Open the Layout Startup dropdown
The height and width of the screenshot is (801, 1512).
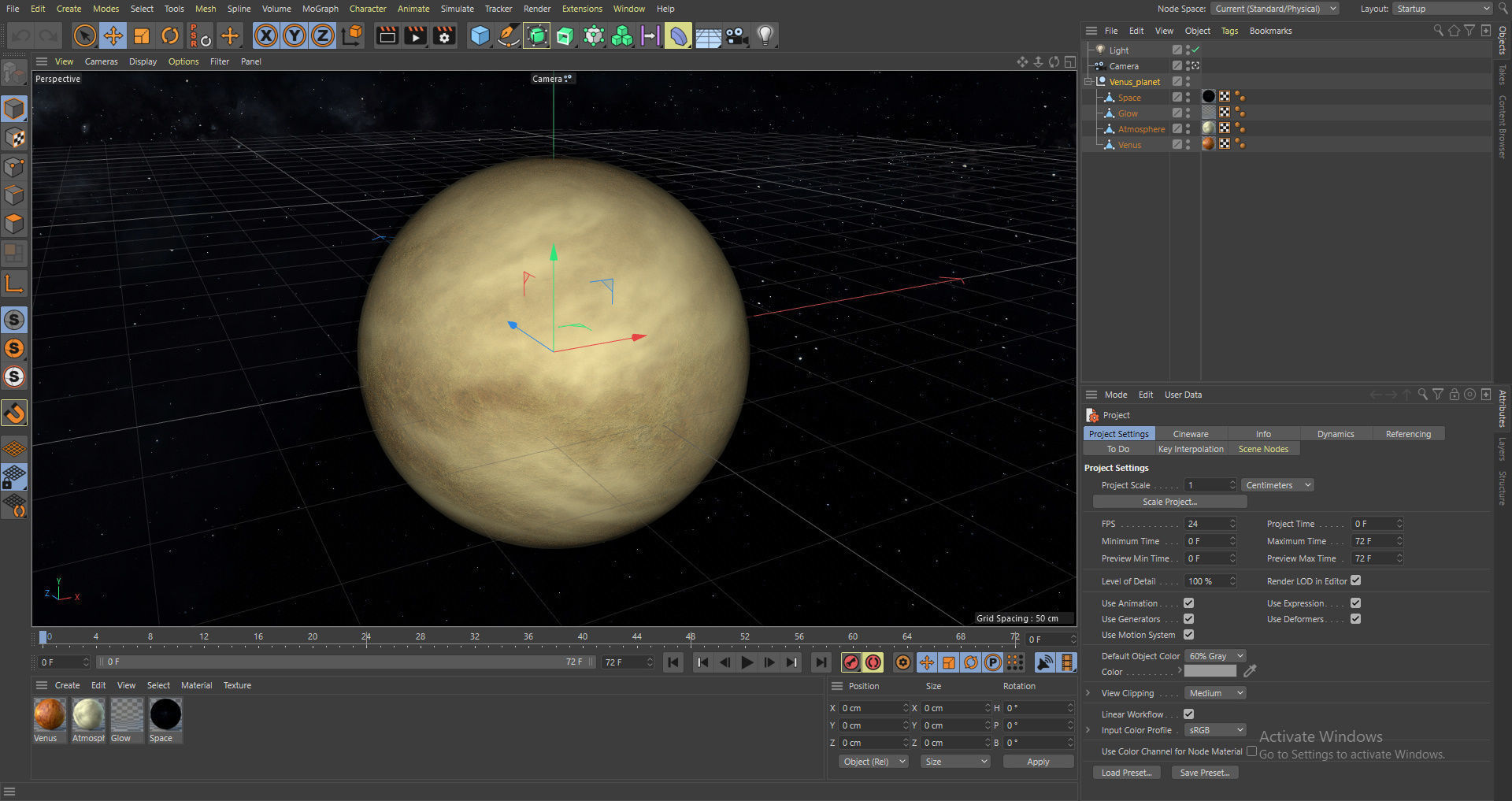point(1442,9)
